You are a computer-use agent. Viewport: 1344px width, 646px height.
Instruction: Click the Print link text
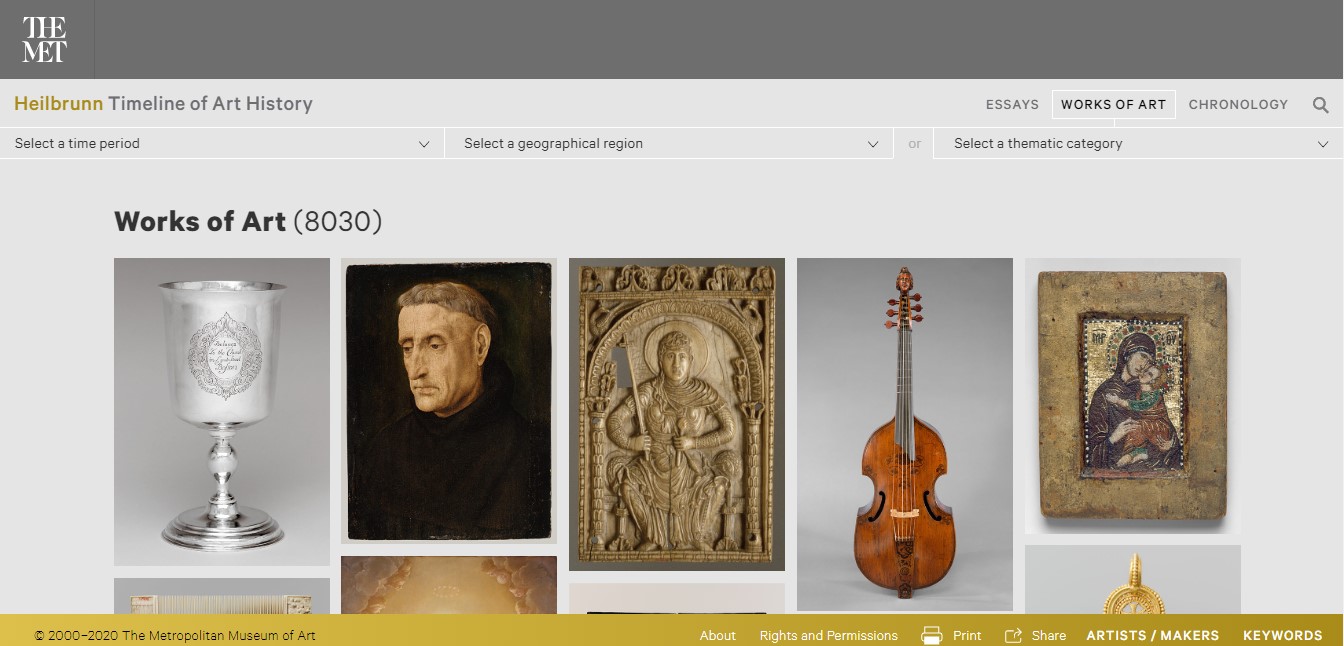tap(967, 635)
